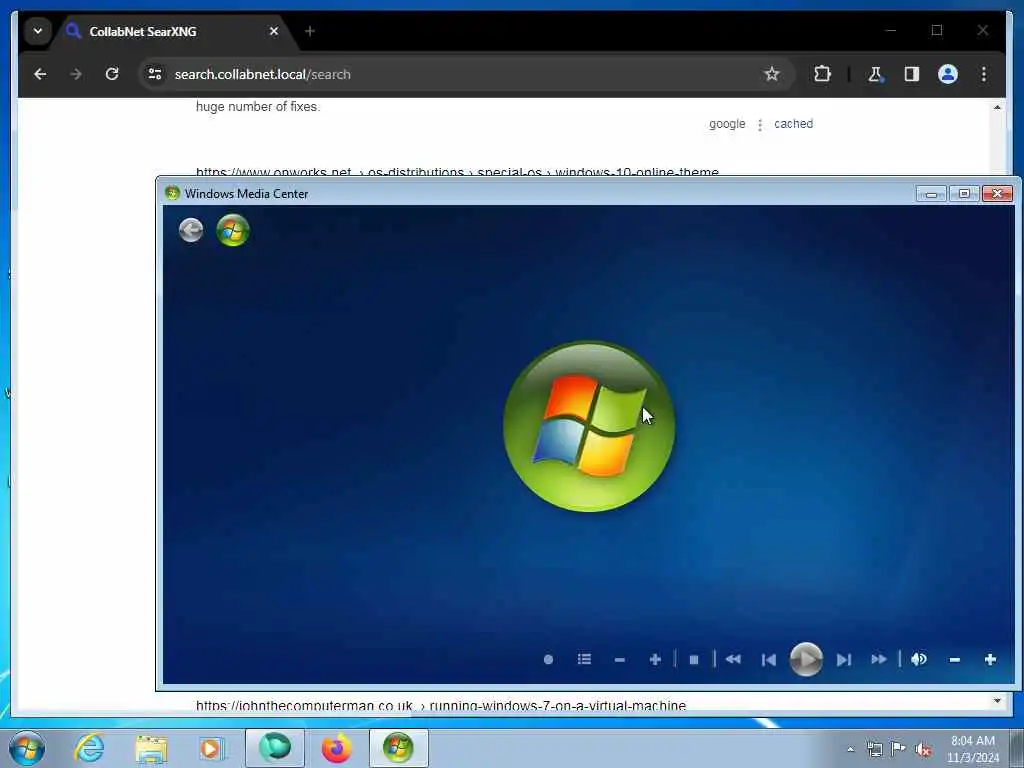
Task: Record with the Media Center record button
Action: [549, 660]
